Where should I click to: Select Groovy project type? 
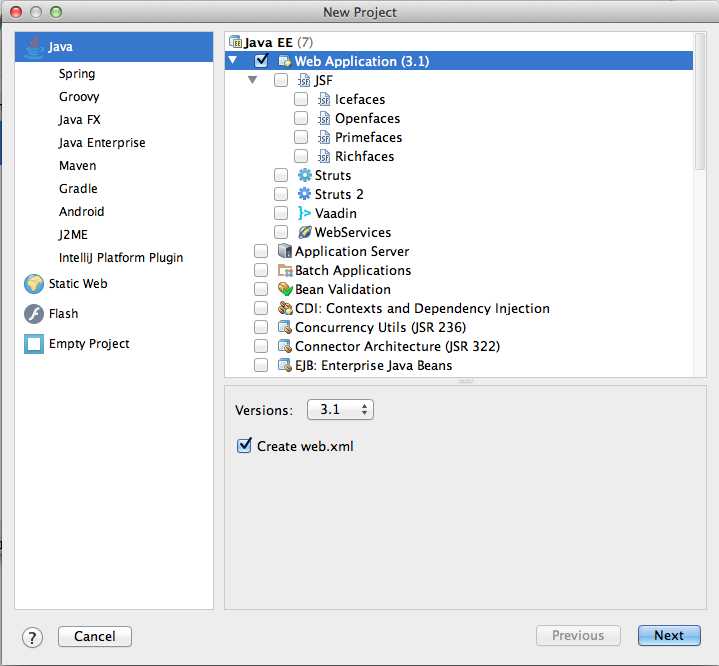(x=79, y=97)
